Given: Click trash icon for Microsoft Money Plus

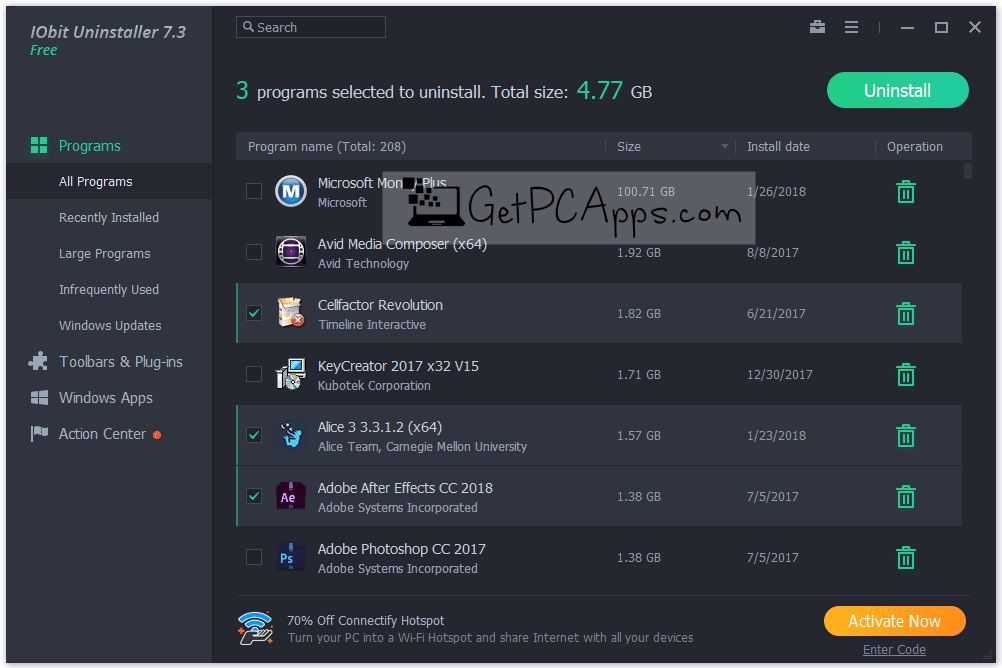Looking at the screenshot, I should point(906,192).
